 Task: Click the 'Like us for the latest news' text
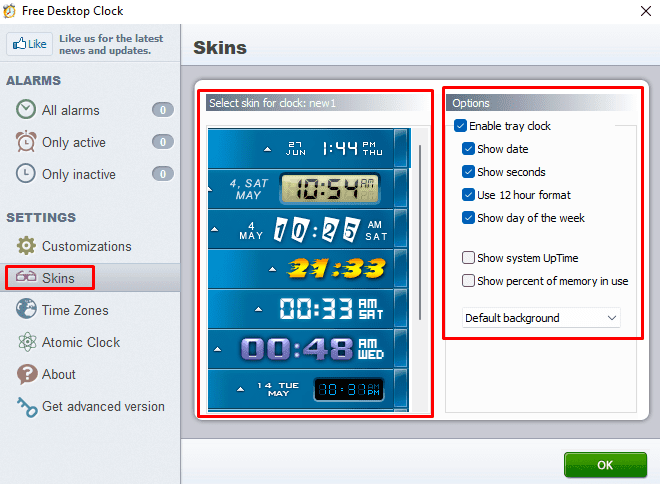[111, 44]
